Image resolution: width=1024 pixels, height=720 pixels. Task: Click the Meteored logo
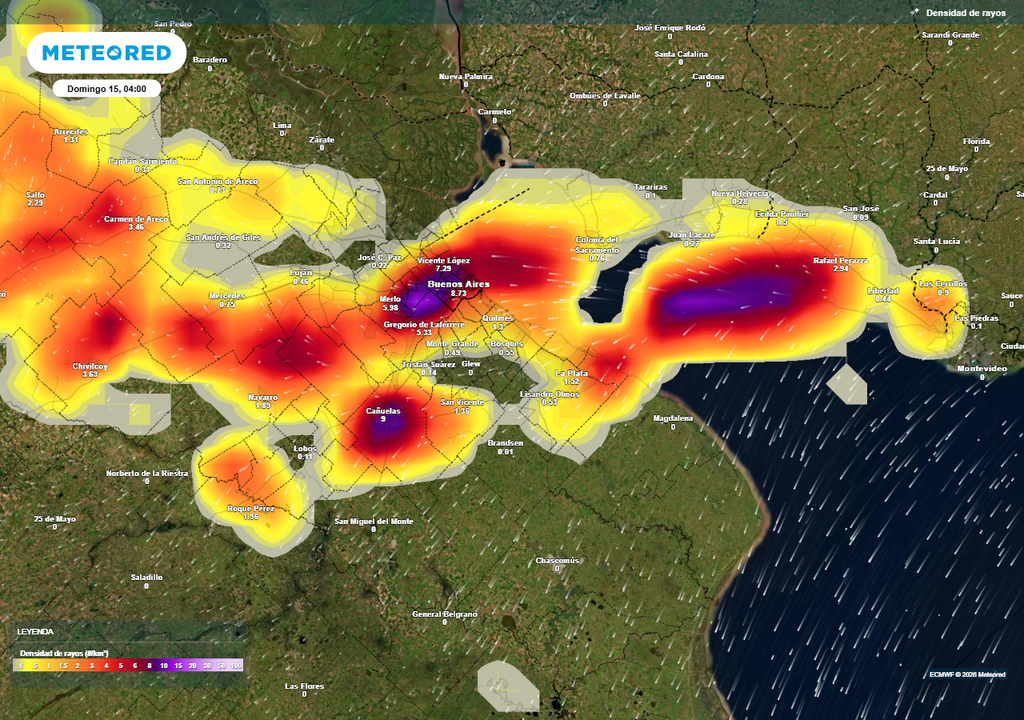pyautogui.click(x=106, y=53)
